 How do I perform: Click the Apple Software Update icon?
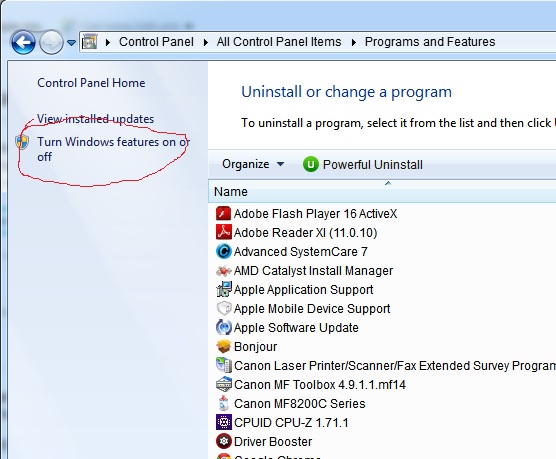[x=223, y=327]
